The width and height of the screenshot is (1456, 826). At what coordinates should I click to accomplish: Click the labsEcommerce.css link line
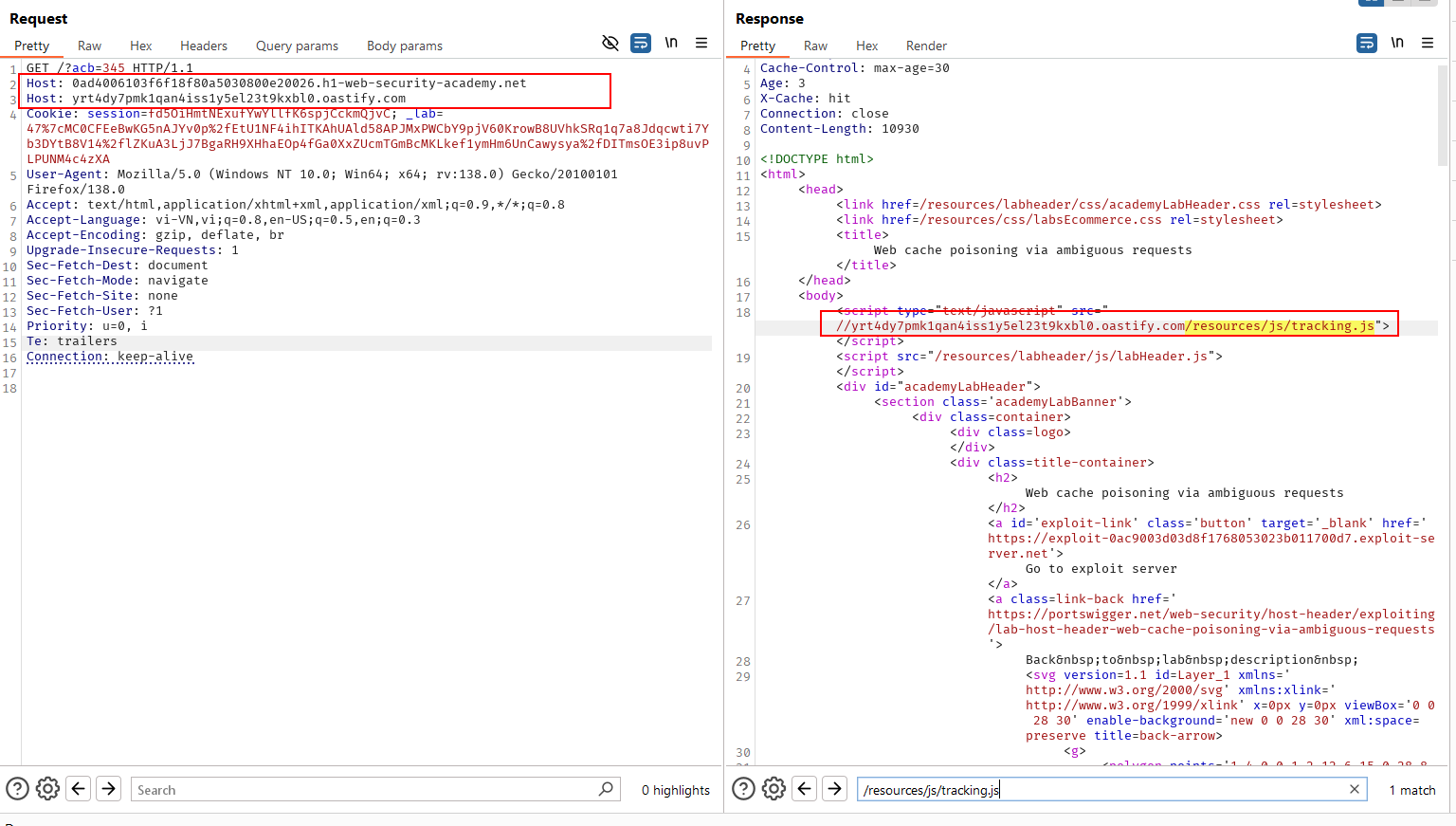pos(1060,220)
